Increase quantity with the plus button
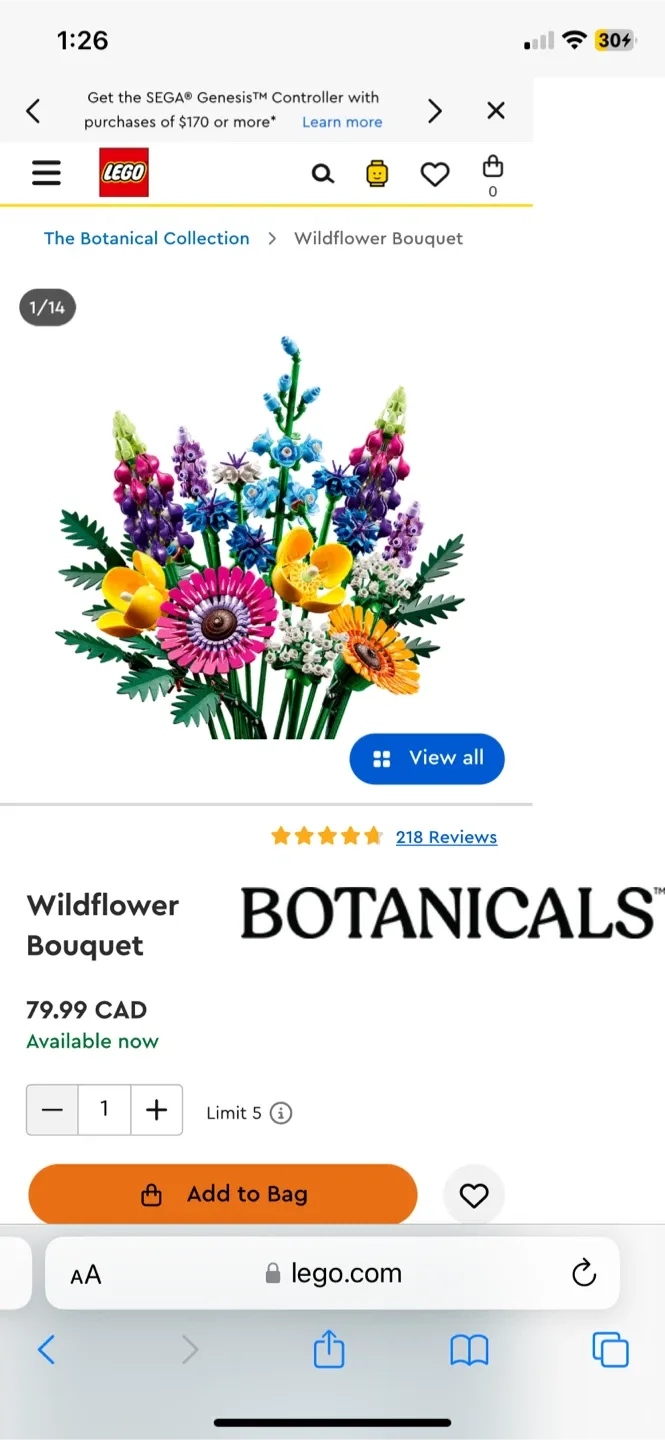 tap(156, 1110)
